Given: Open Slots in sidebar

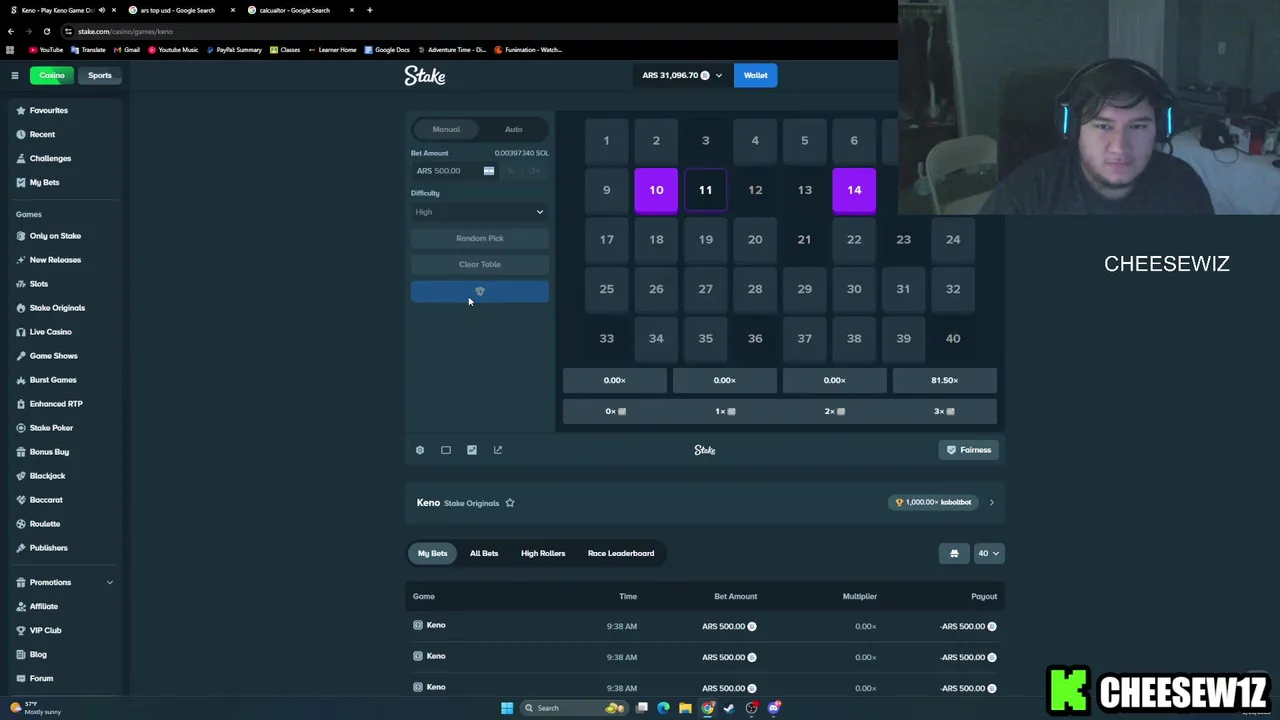Looking at the screenshot, I should [39, 284].
